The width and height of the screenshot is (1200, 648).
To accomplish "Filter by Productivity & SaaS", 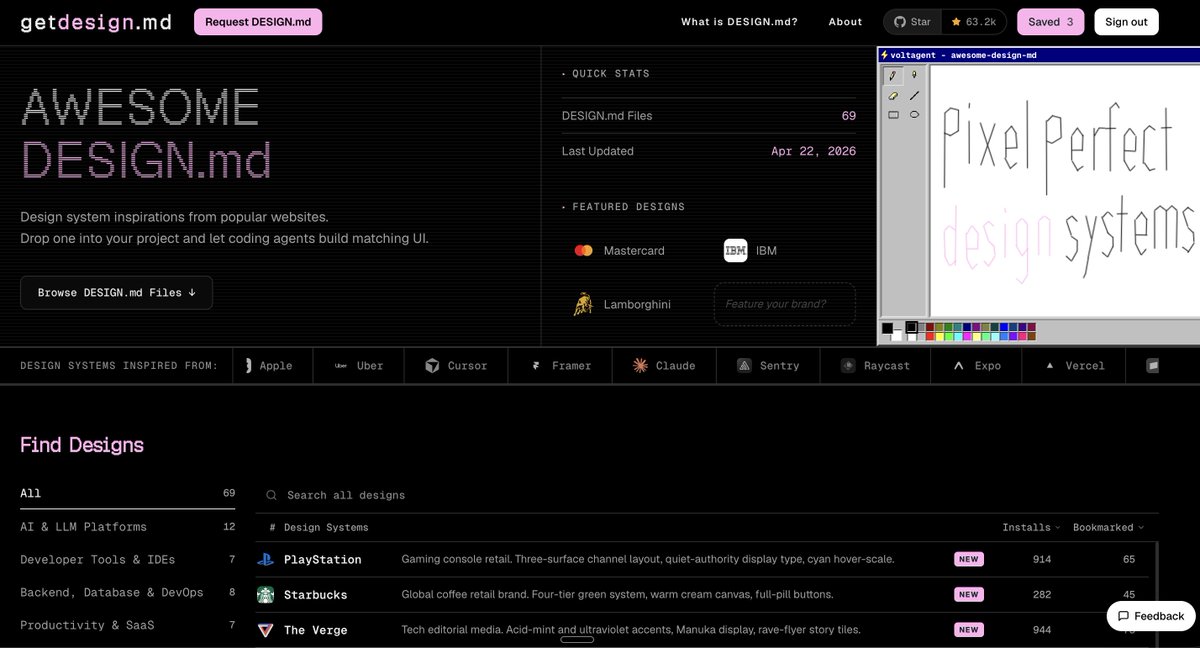I will (x=127, y=626).
